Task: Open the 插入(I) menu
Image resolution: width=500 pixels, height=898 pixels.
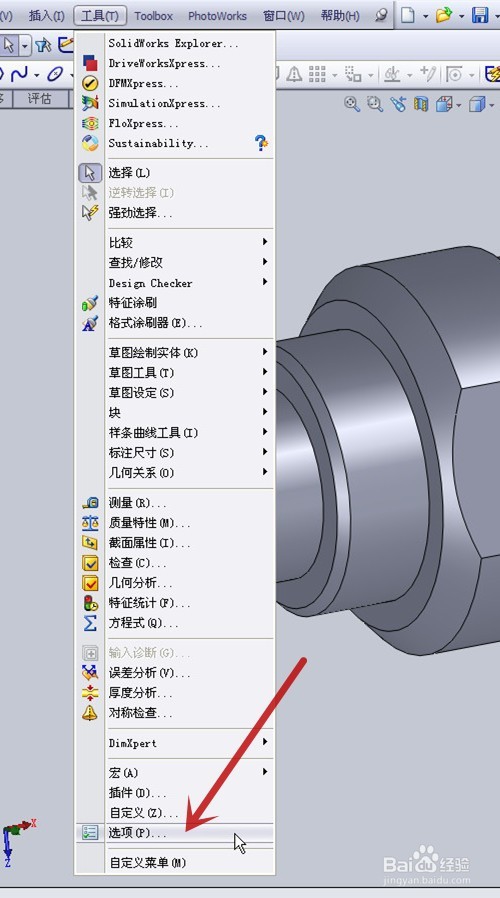Action: click(46, 15)
